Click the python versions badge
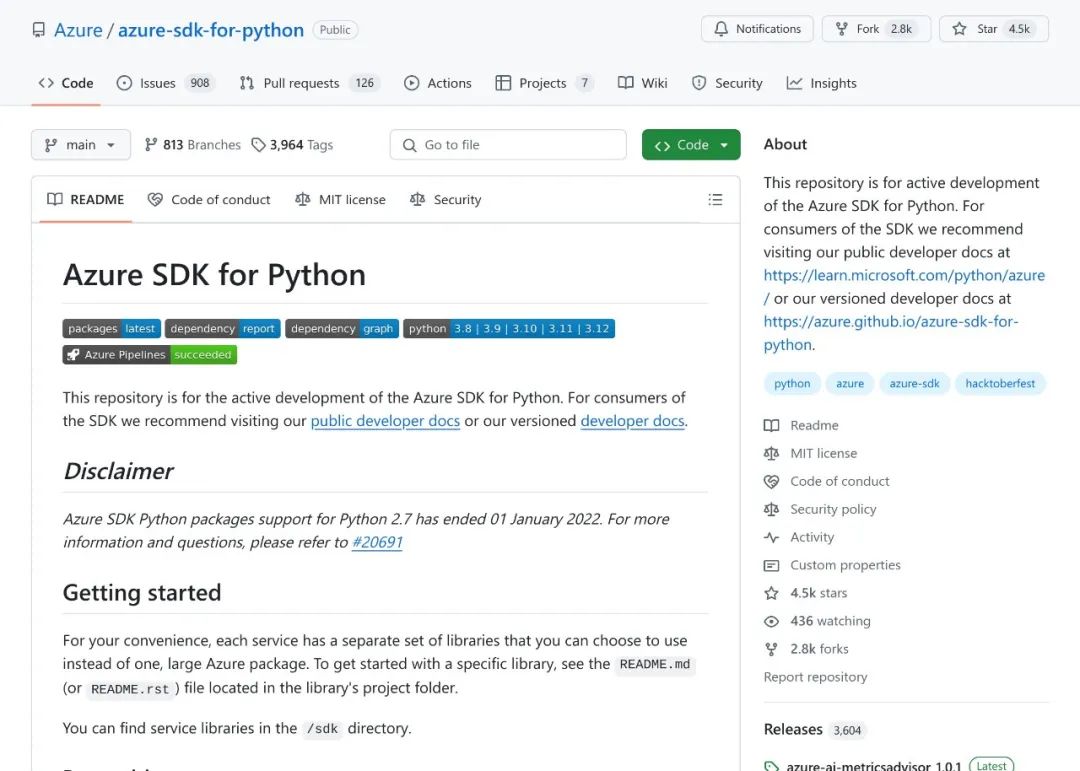This screenshot has width=1080, height=771. (x=509, y=329)
